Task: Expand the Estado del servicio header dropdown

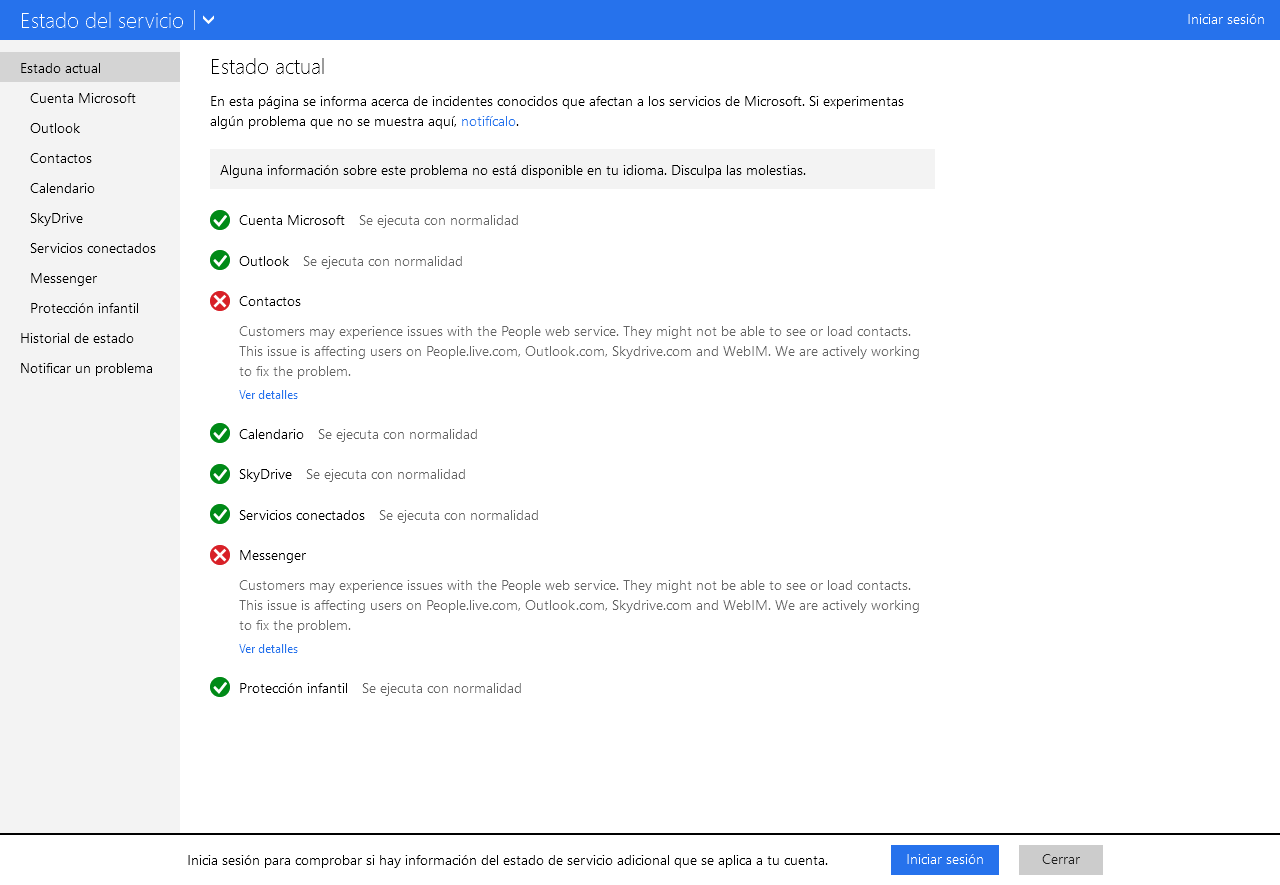Action: point(207,19)
